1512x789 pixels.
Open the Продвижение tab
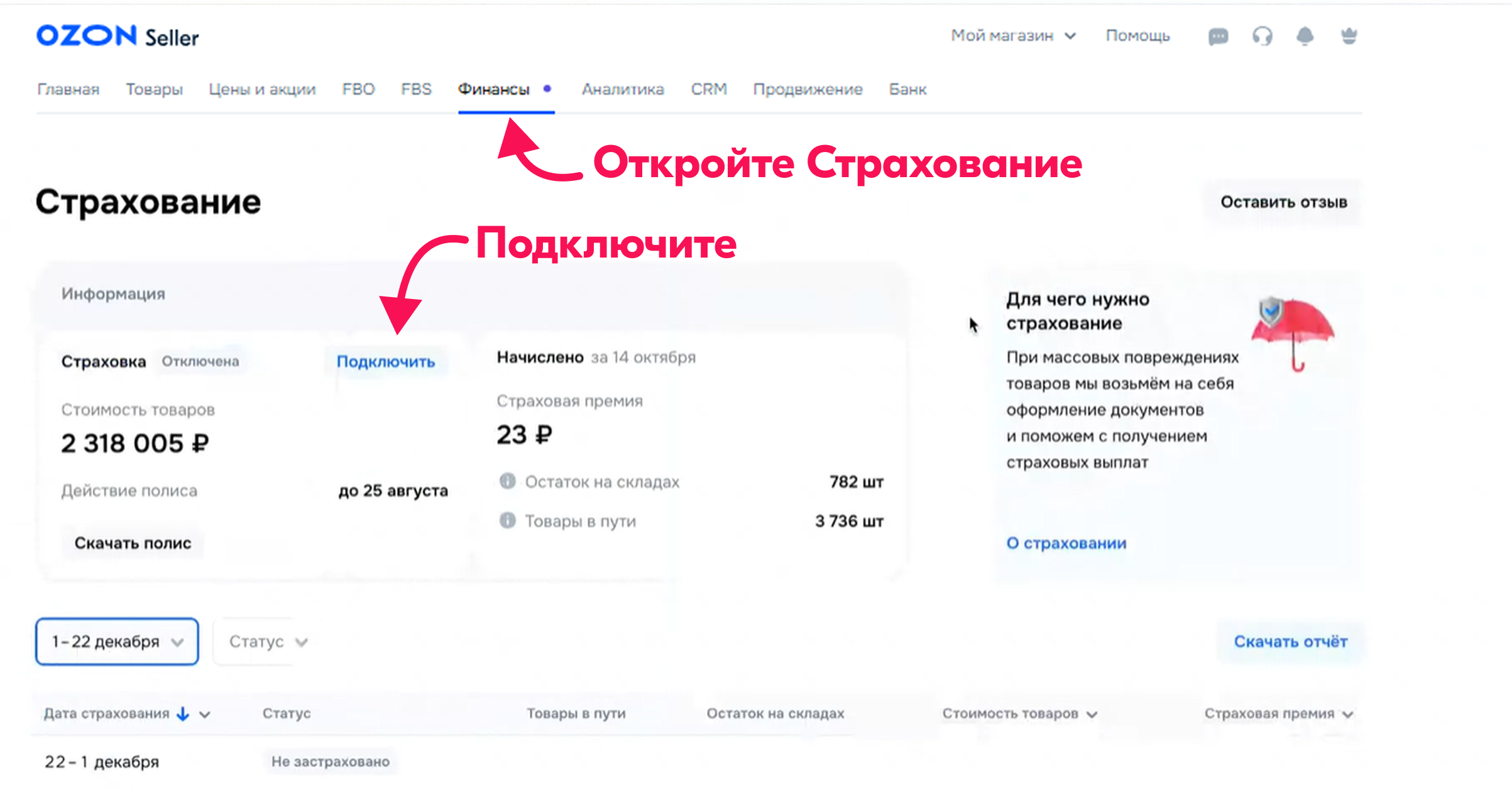[x=808, y=89]
